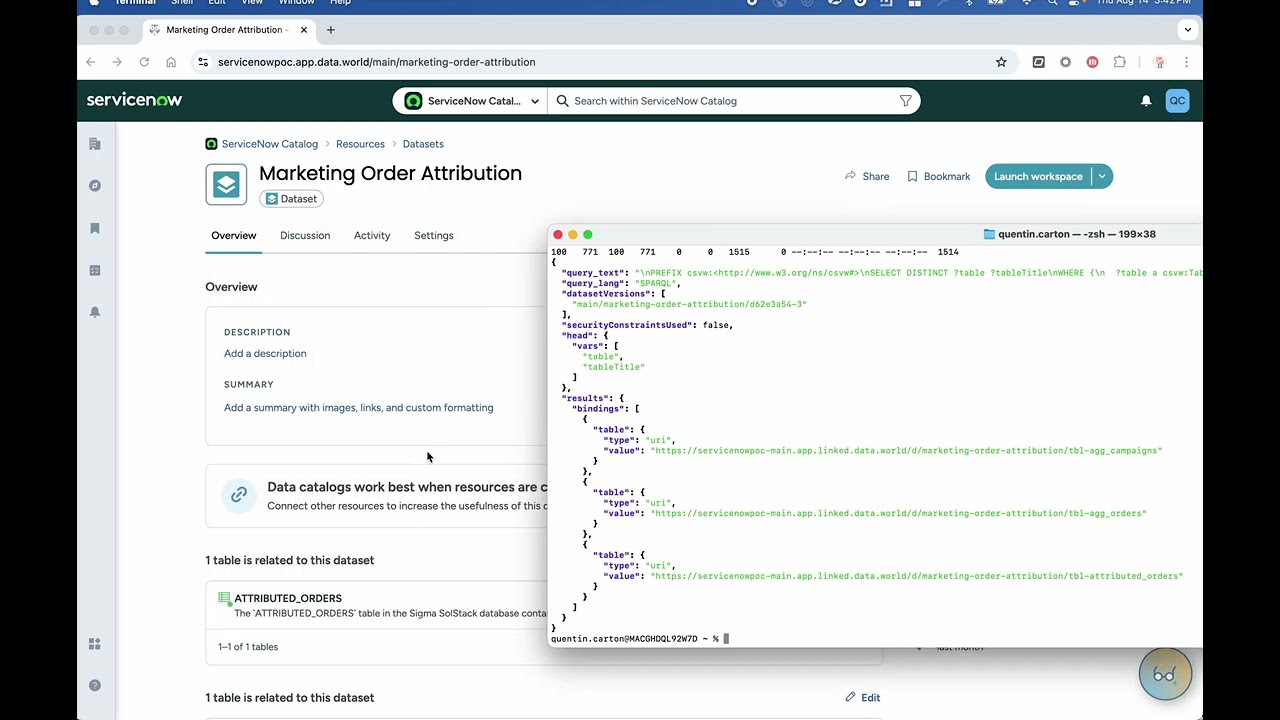Click the Share button

coord(867,176)
